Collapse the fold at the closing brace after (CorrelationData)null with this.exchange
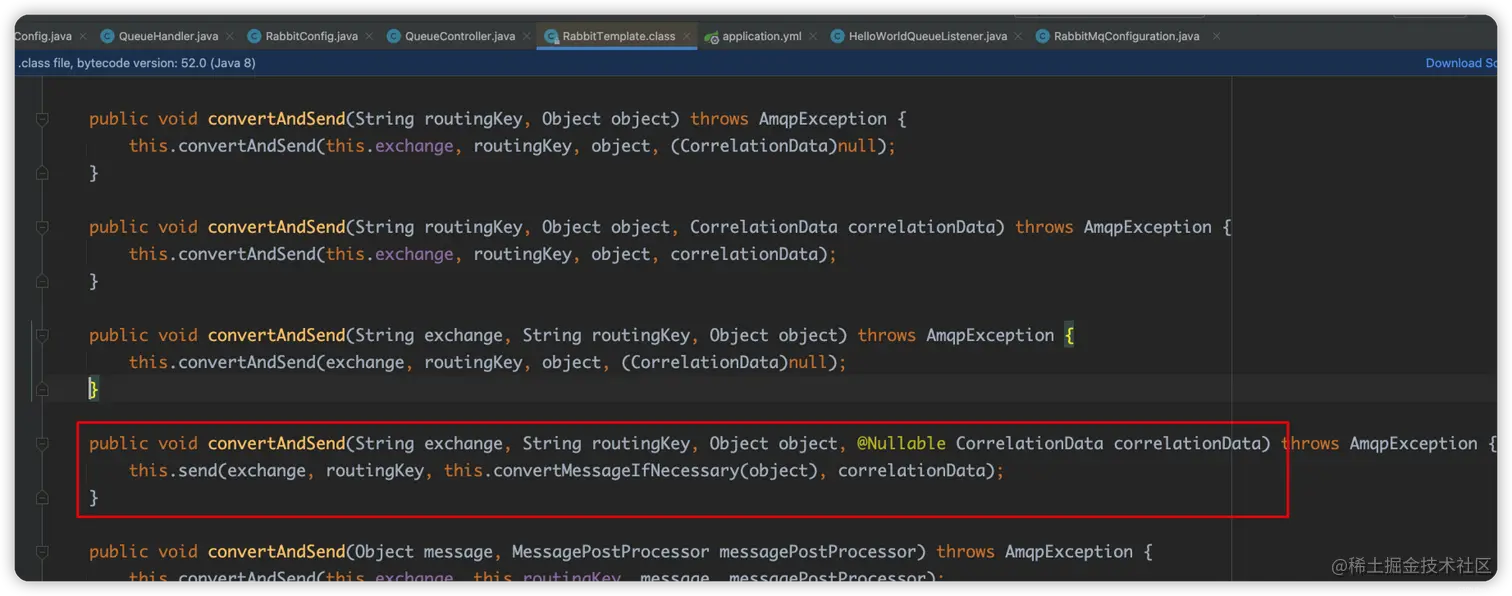1512x596 pixels. pos(42,173)
